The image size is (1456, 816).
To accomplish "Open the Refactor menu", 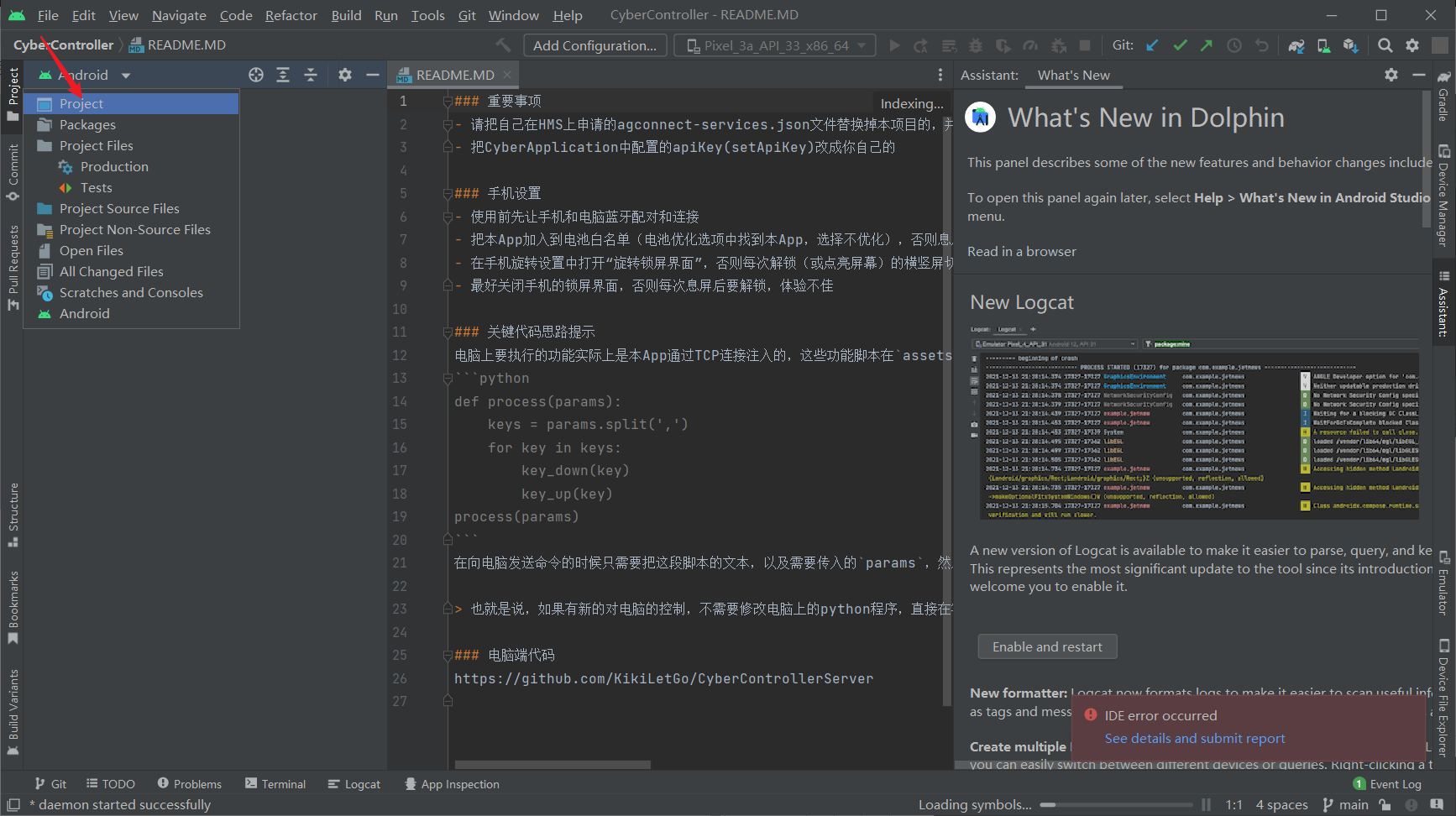I will point(291,15).
